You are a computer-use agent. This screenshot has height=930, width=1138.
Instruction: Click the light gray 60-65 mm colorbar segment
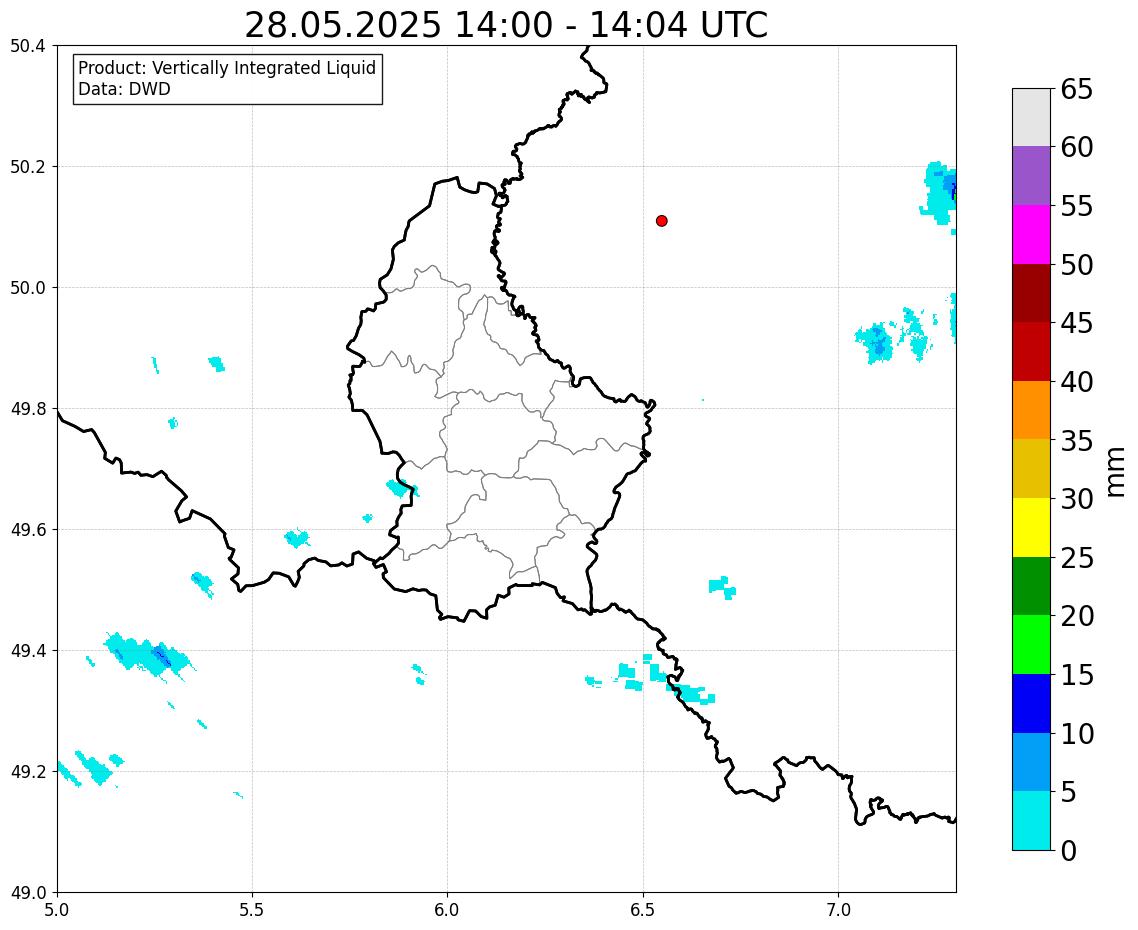[1031, 118]
